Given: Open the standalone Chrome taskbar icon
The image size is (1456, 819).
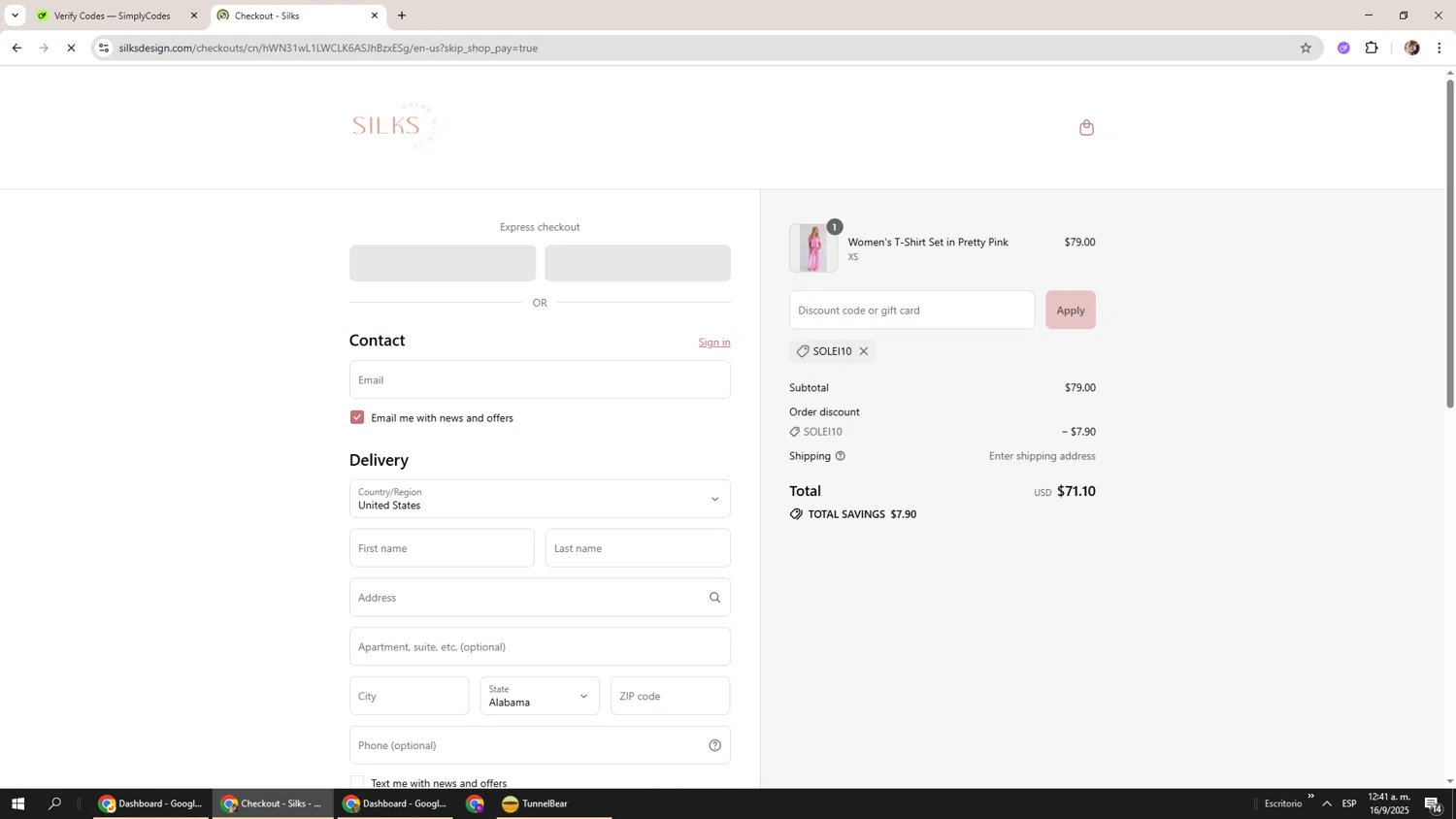Looking at the screenshot, I should pyautogui.click(x=475, y=803).
